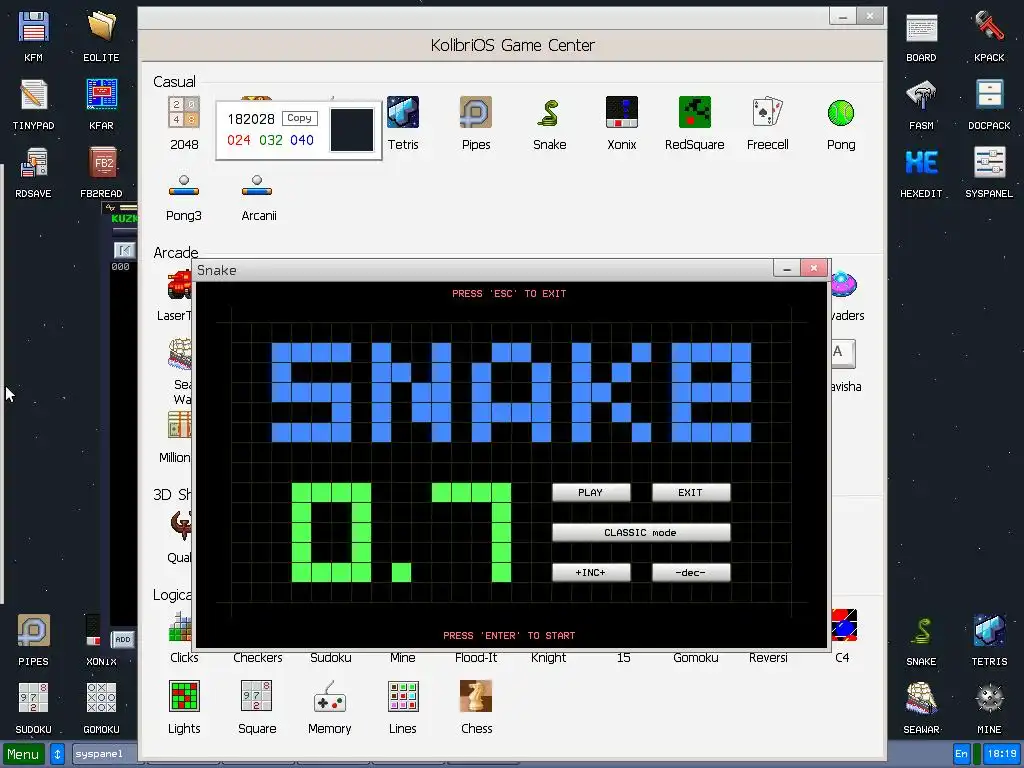This screenshot has height=768, width=1024.
Task: Click EXIT button in Snake
Action: point(691,492)
